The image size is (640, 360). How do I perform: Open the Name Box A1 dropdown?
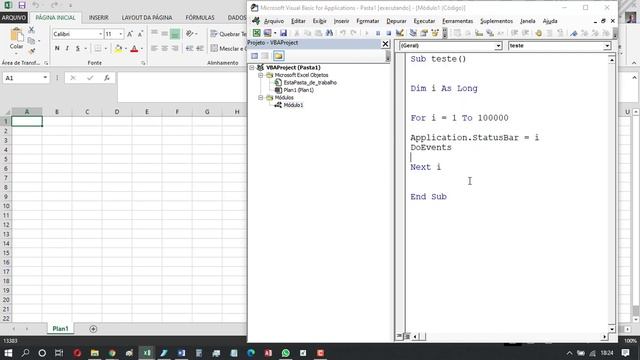point(45,78)
